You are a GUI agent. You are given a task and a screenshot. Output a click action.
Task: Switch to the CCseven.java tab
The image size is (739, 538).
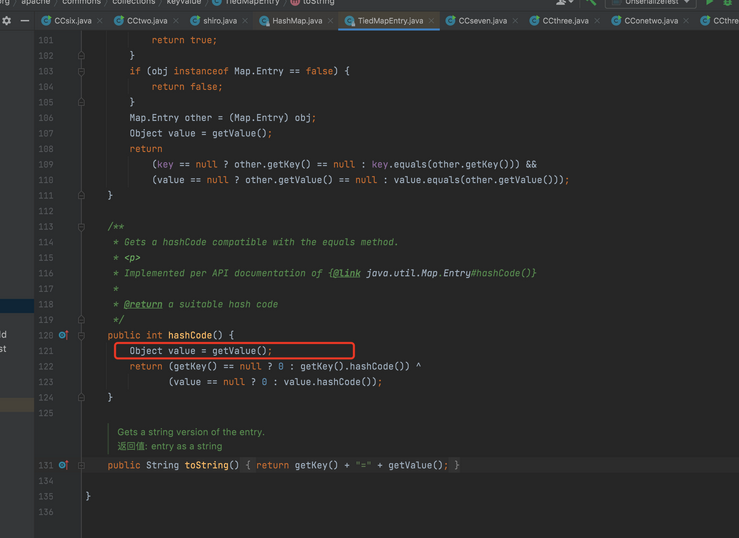[x=483, y=21]
